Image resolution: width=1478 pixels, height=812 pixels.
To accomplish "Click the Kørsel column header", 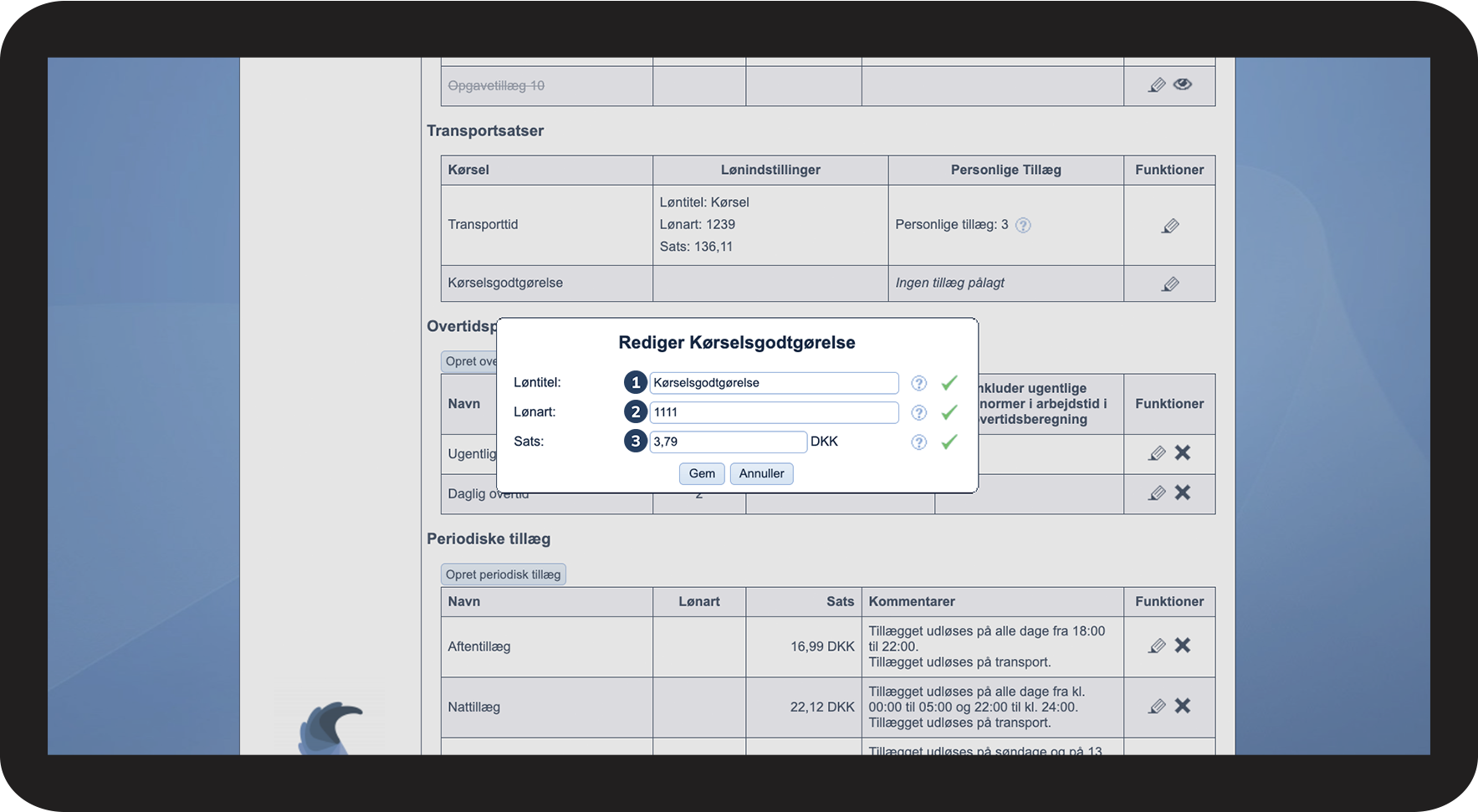I will coord(547,170).
